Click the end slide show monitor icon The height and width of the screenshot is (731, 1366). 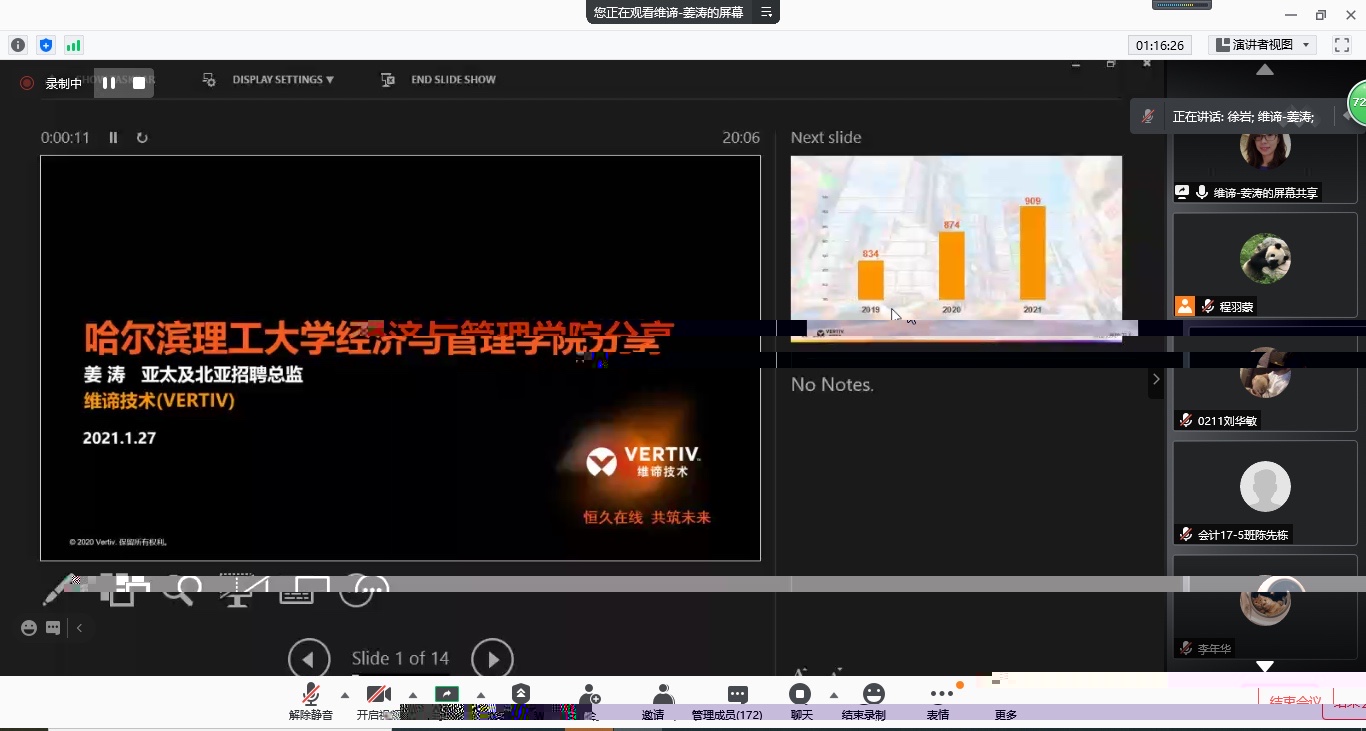coord(388,80)
